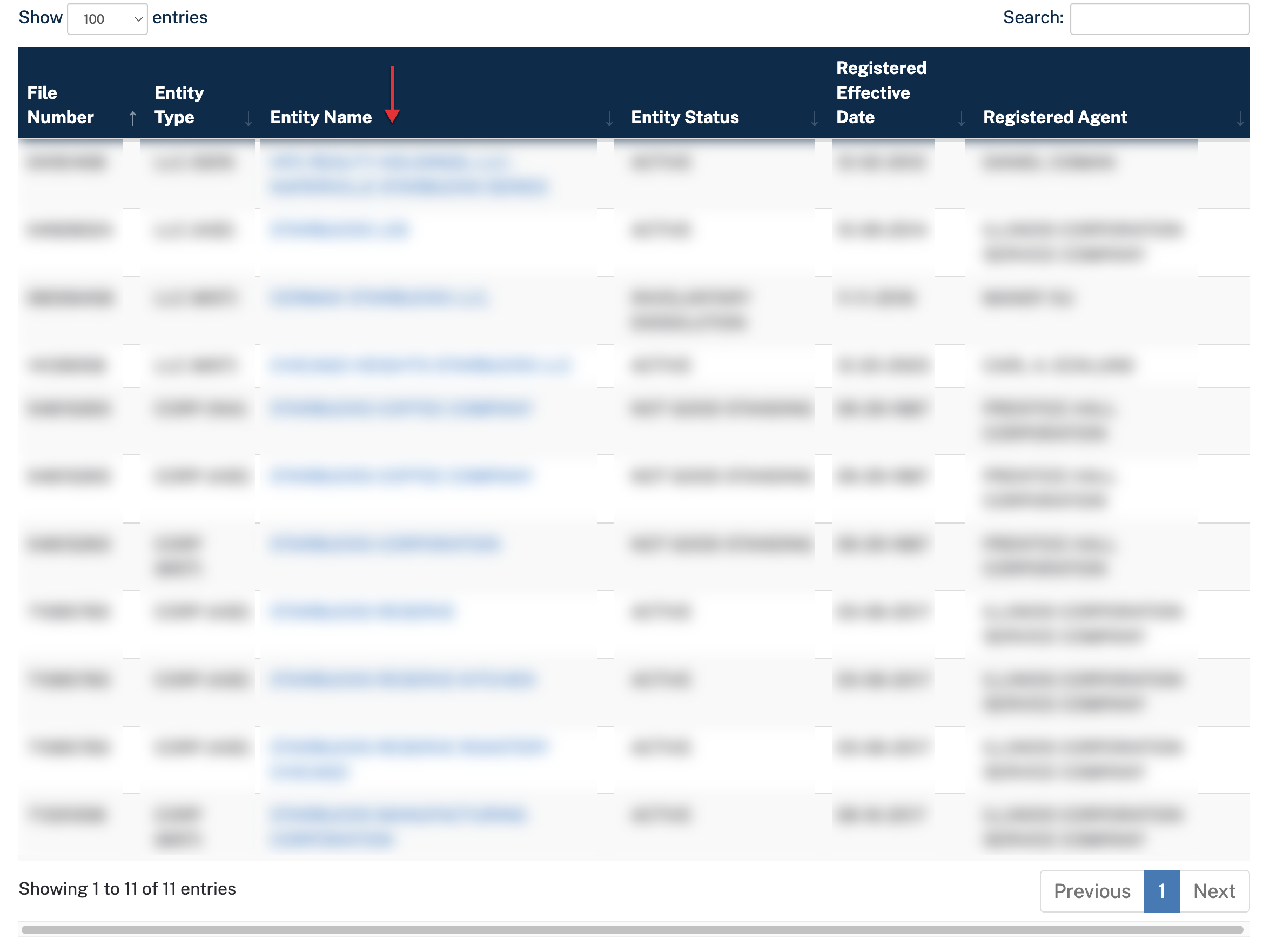Screen dimensions: 1263x952
Task: Click the horizontal scrollbar below the table
Action: tap(631, 930)
